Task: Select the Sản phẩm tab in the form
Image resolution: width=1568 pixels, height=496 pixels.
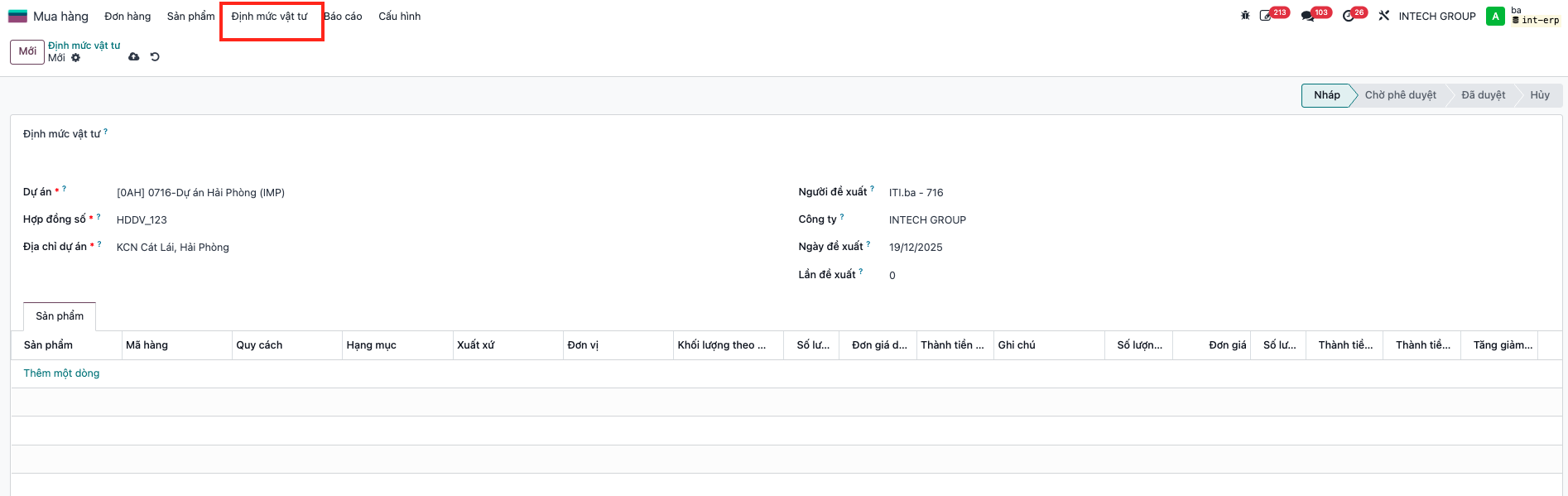Action: (x=60, y=316)
